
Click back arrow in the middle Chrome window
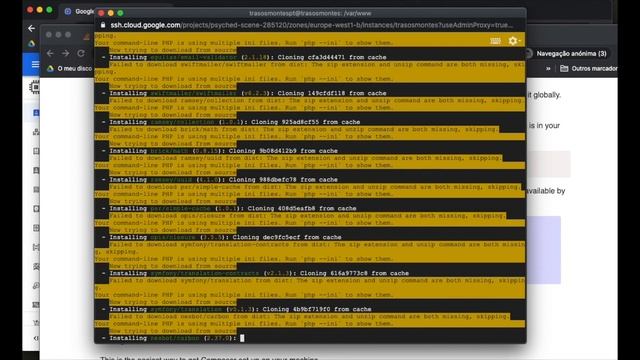coord(50,53)
